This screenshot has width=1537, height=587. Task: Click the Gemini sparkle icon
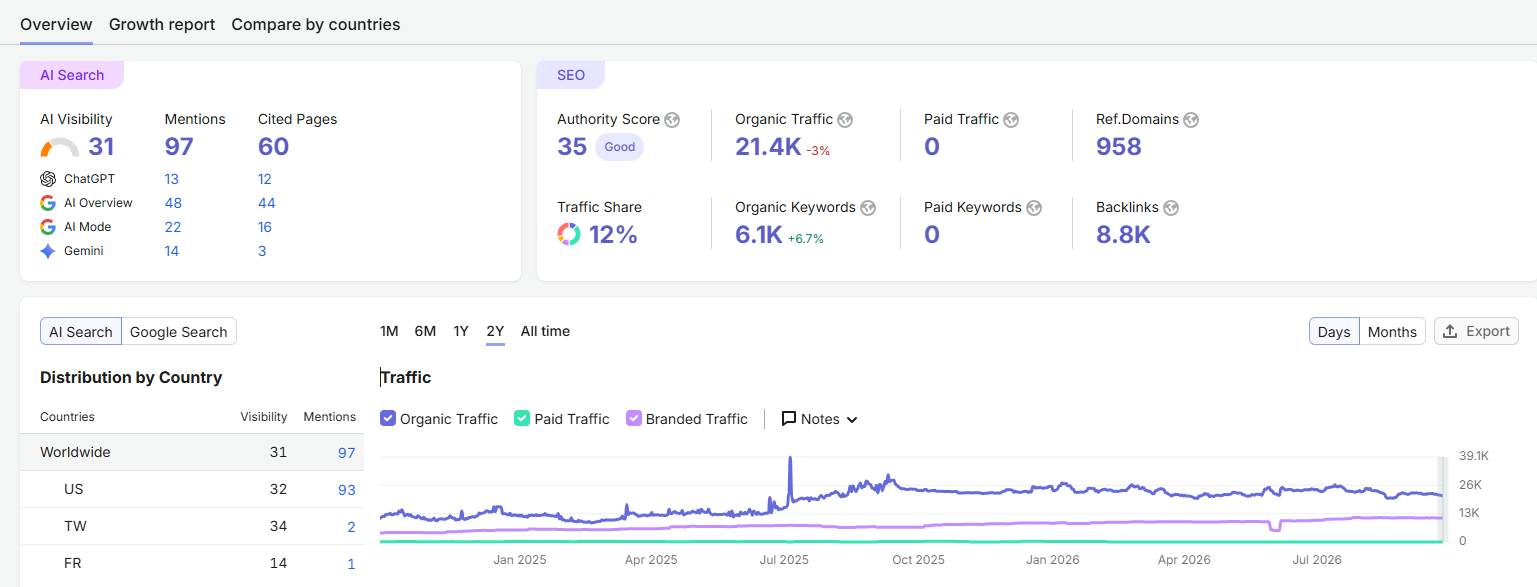(x=48, y=251)
